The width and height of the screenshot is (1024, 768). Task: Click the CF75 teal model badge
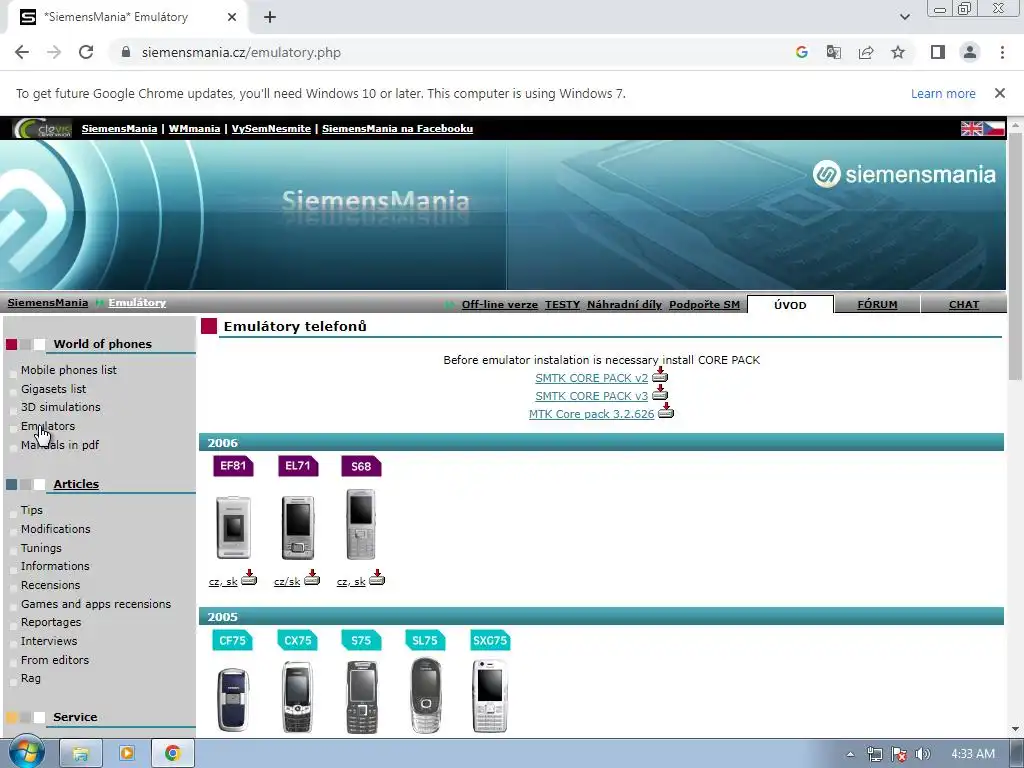232,641
